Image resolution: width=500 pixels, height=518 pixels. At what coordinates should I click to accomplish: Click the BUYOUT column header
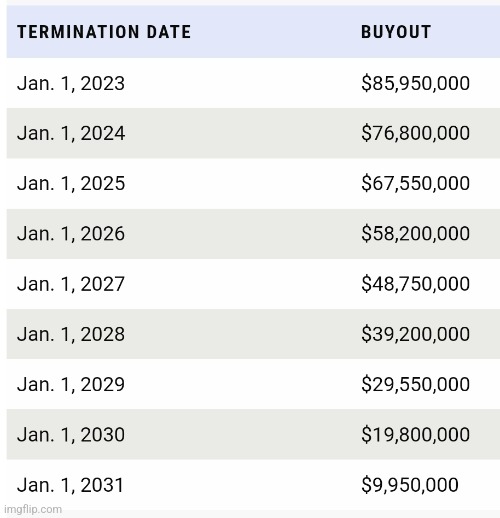click(x=396, y=32)
